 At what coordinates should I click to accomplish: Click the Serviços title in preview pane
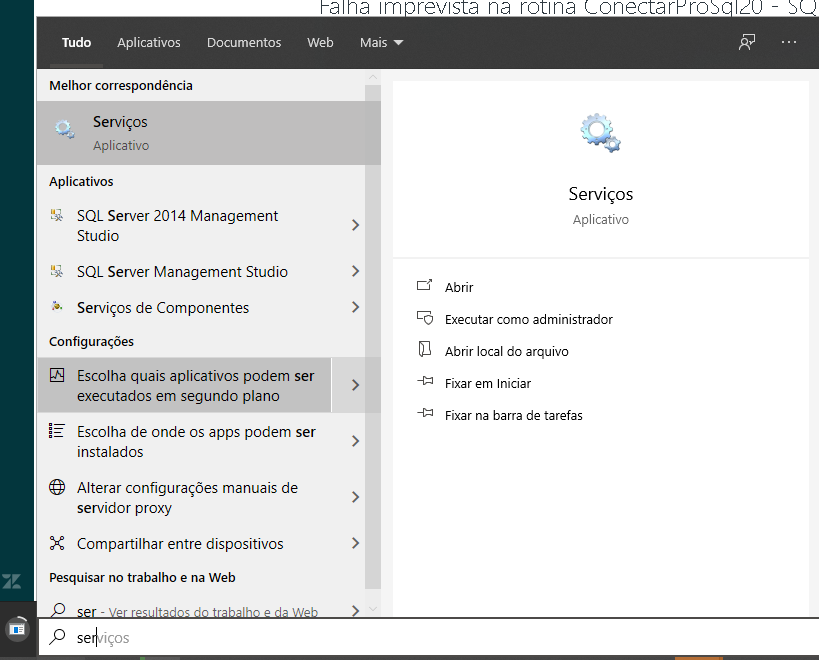[x=601, y=194]
